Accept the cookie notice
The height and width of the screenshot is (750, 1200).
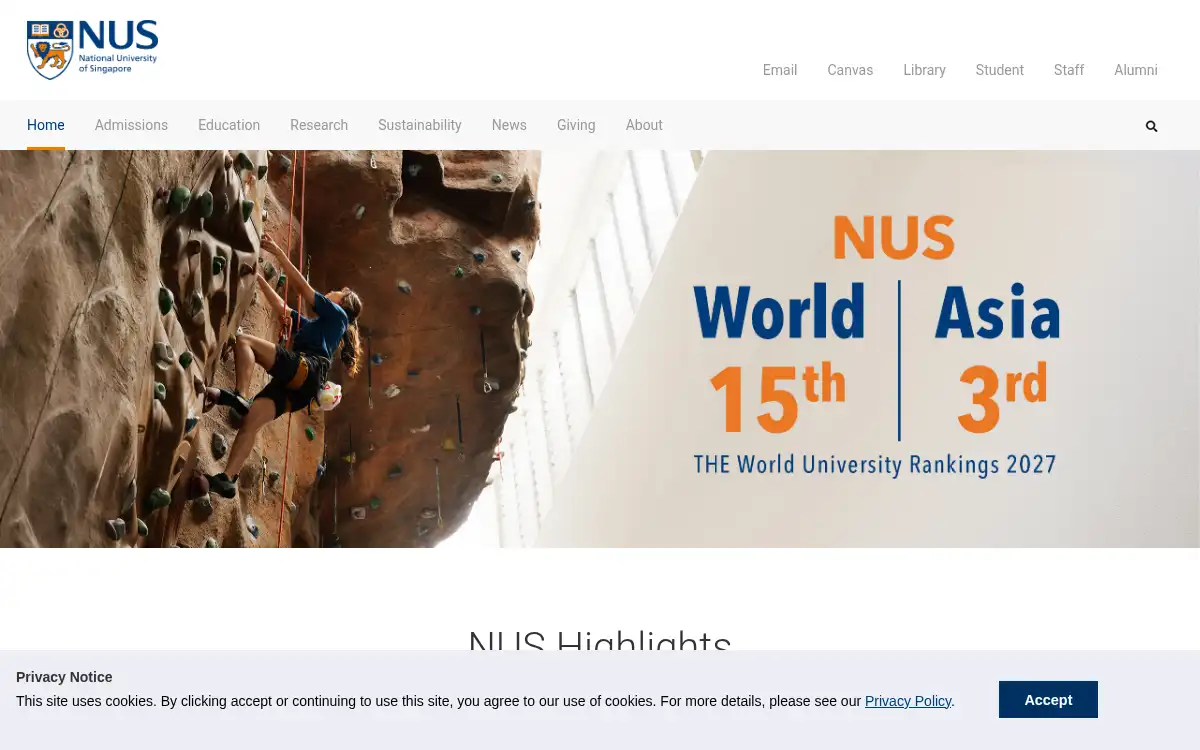pyautogui.click(x=1048, y=700)
